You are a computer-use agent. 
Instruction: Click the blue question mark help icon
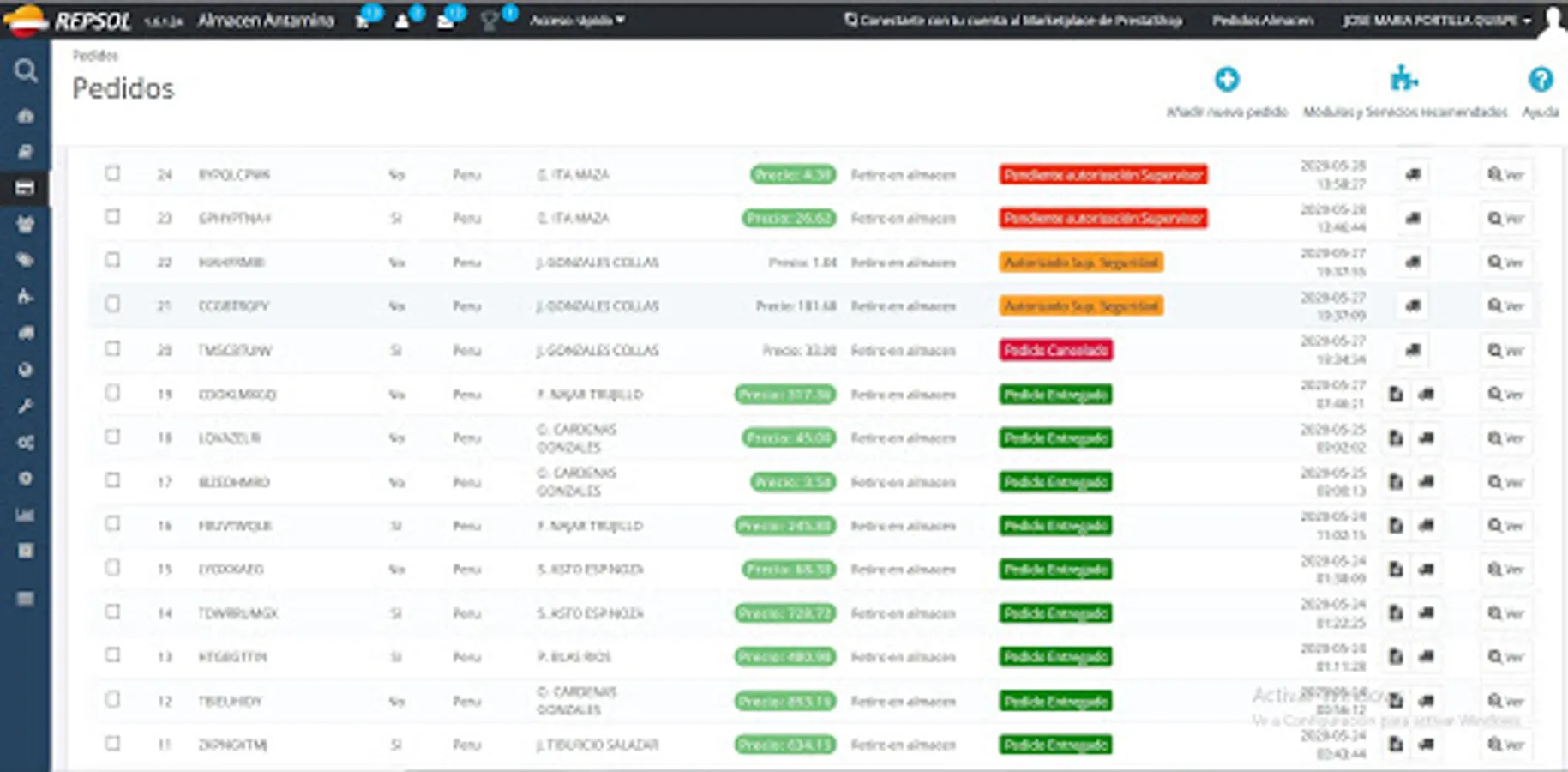1541,80
